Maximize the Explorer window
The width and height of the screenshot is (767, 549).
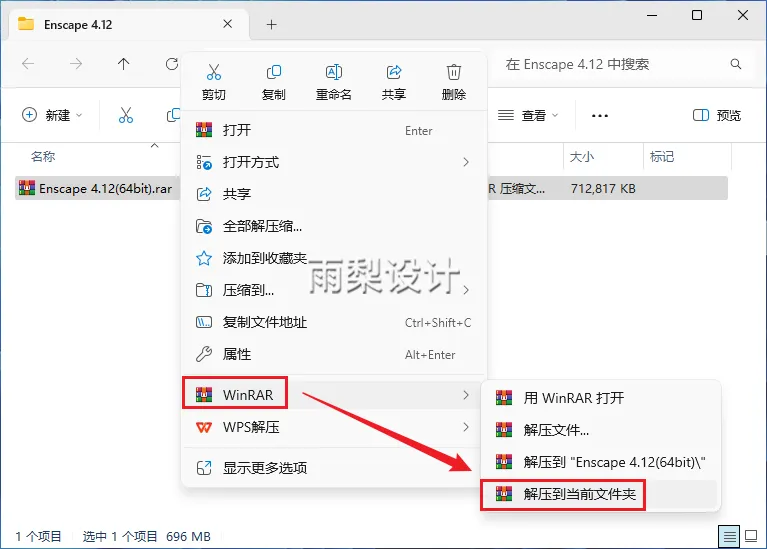point(697,15)
